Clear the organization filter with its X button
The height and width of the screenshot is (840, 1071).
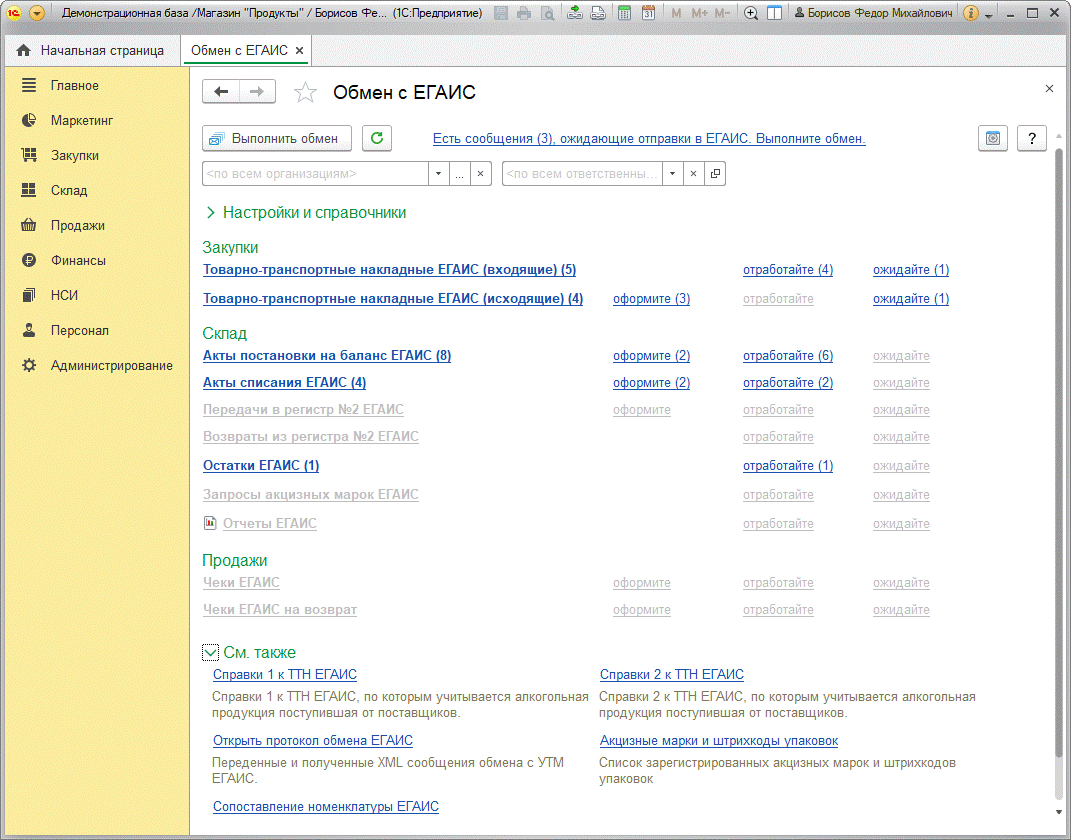pyautogui.click(x=480, y=173)
